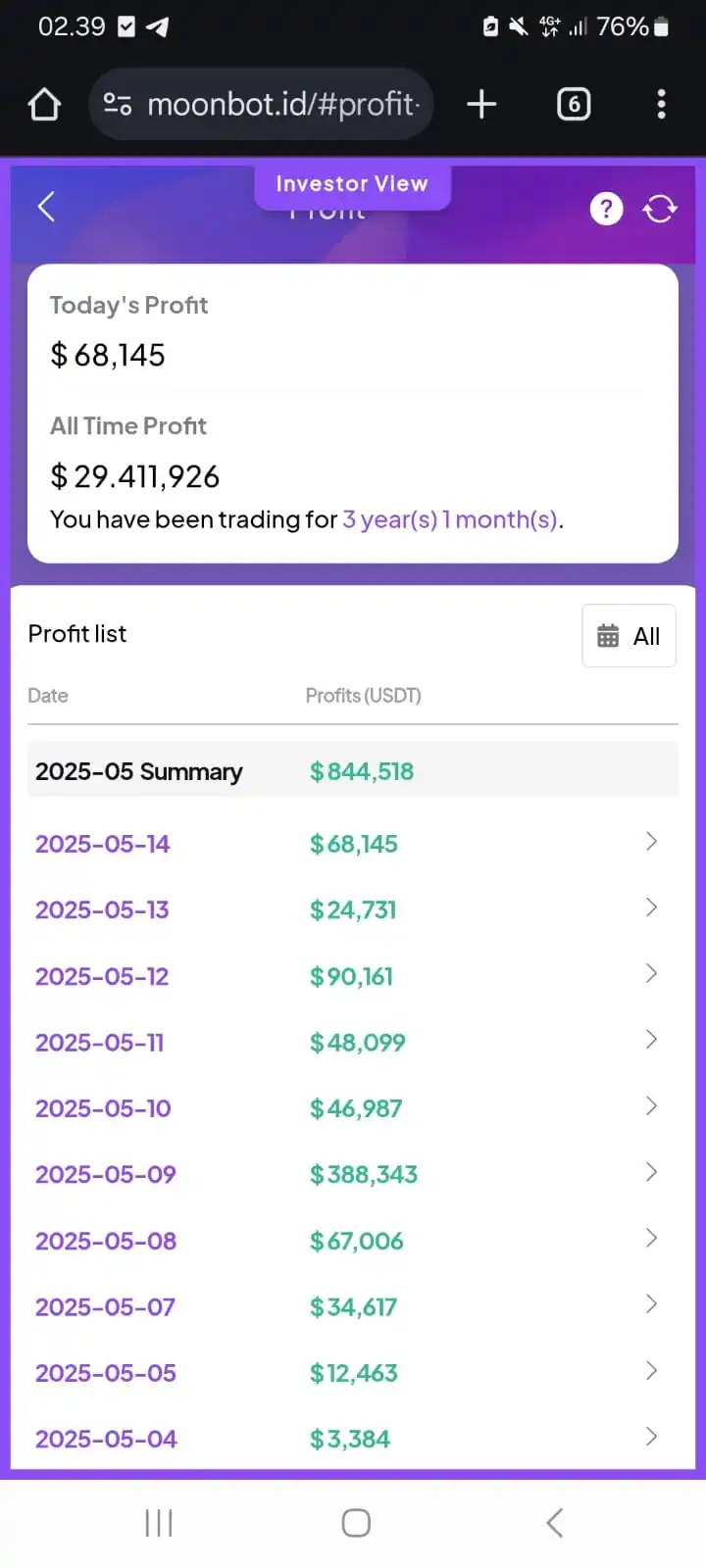706x1568 pixels.
Task: Open the browser three-dot menu
Action: click(x=662, y=104)
